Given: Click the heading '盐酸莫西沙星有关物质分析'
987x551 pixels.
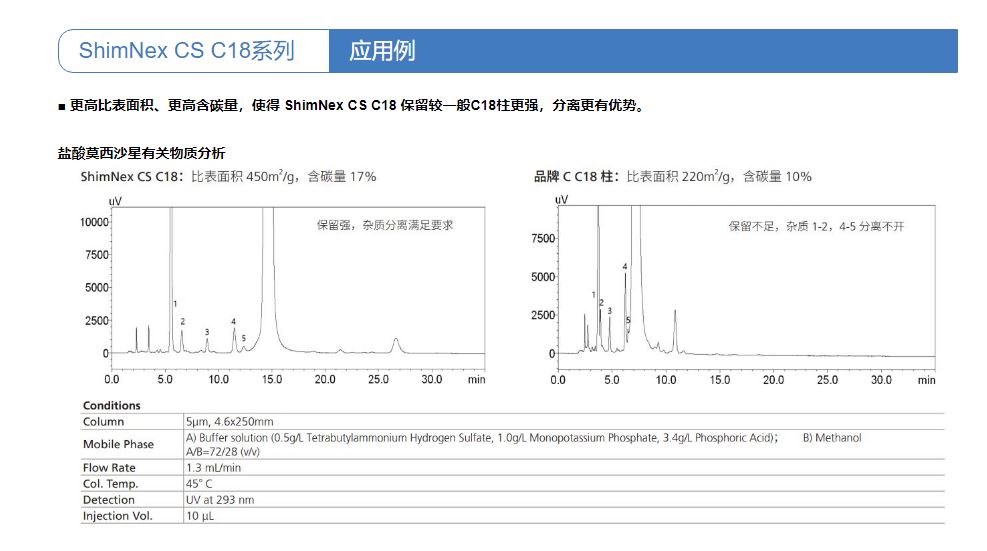Looking at the screenshot, I should click(x=141, y=153).
